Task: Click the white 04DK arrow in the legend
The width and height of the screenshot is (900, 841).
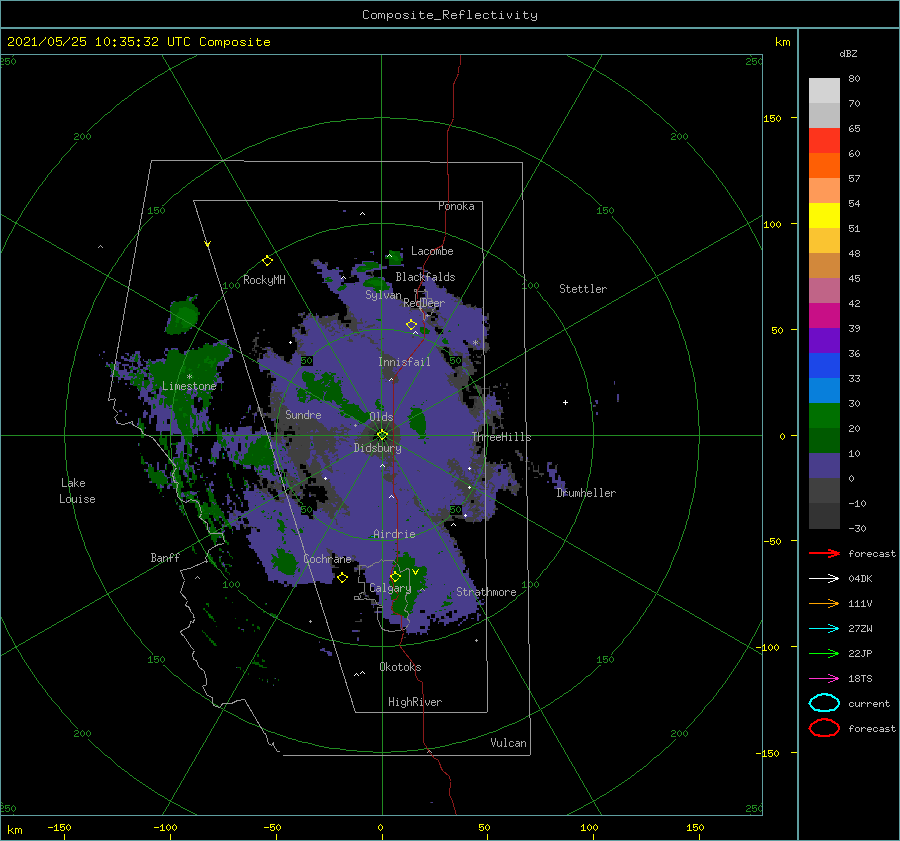Action: (x=824, y=578)
